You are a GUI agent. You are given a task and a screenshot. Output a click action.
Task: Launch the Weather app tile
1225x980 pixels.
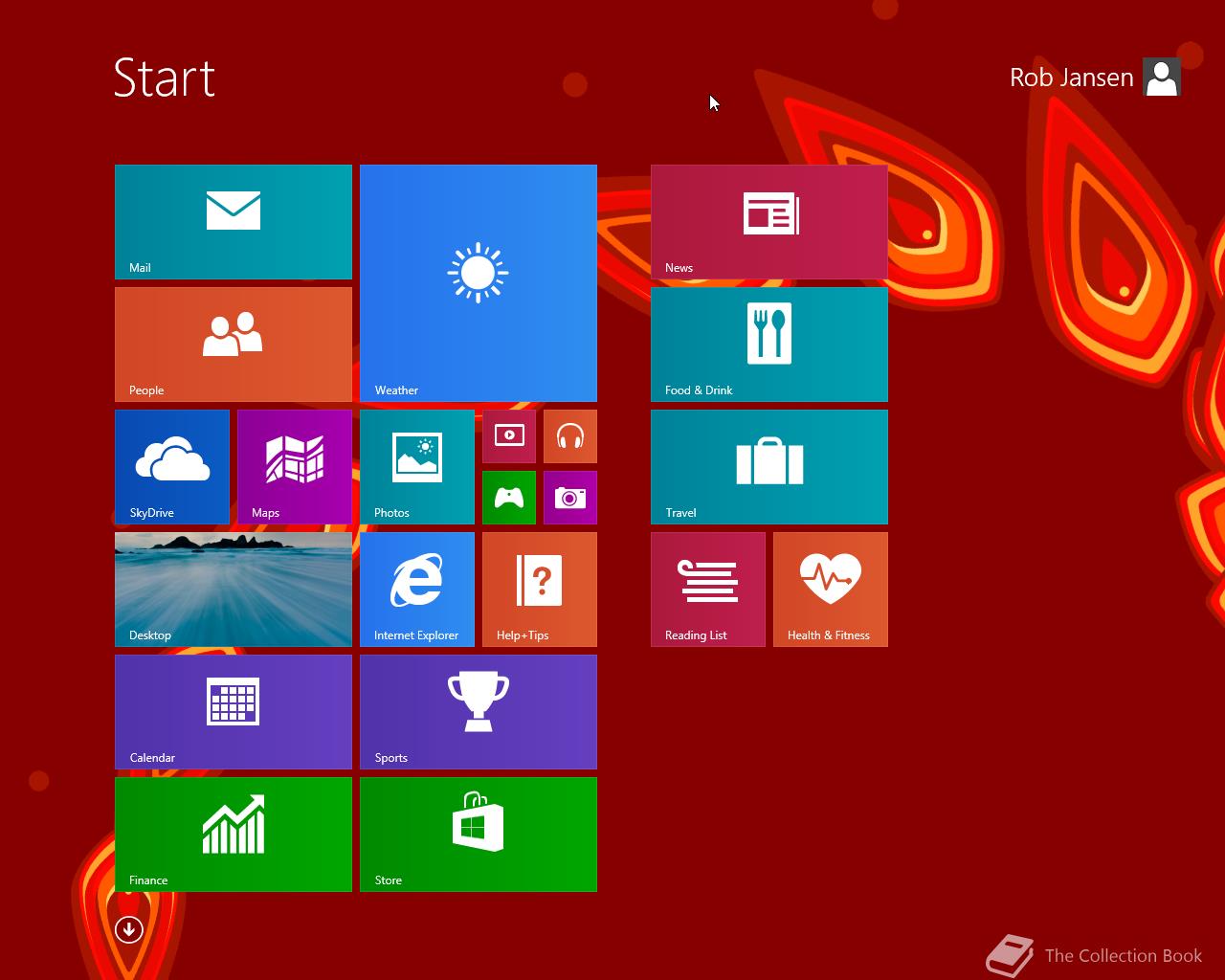479,283
